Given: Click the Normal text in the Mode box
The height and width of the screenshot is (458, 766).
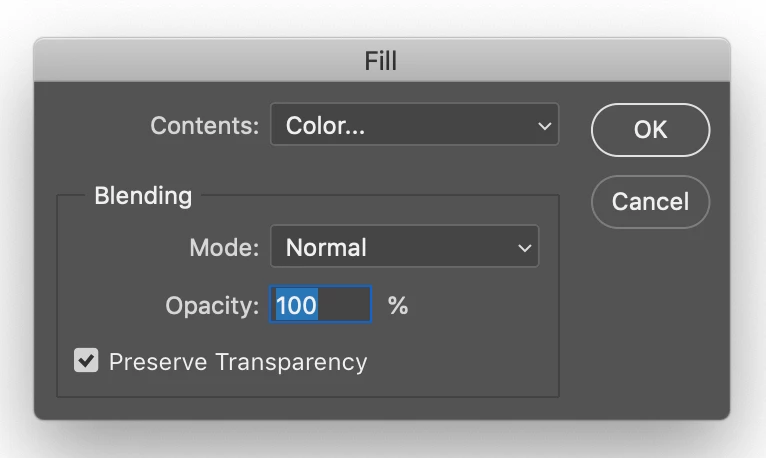Looking at the screenshot, I should tap(326, 247).
